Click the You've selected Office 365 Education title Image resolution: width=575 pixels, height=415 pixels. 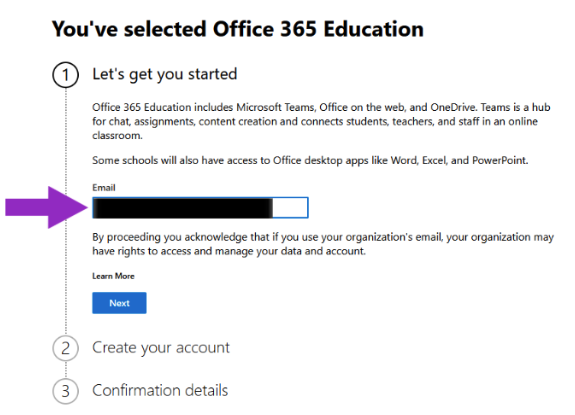(238, 29)
